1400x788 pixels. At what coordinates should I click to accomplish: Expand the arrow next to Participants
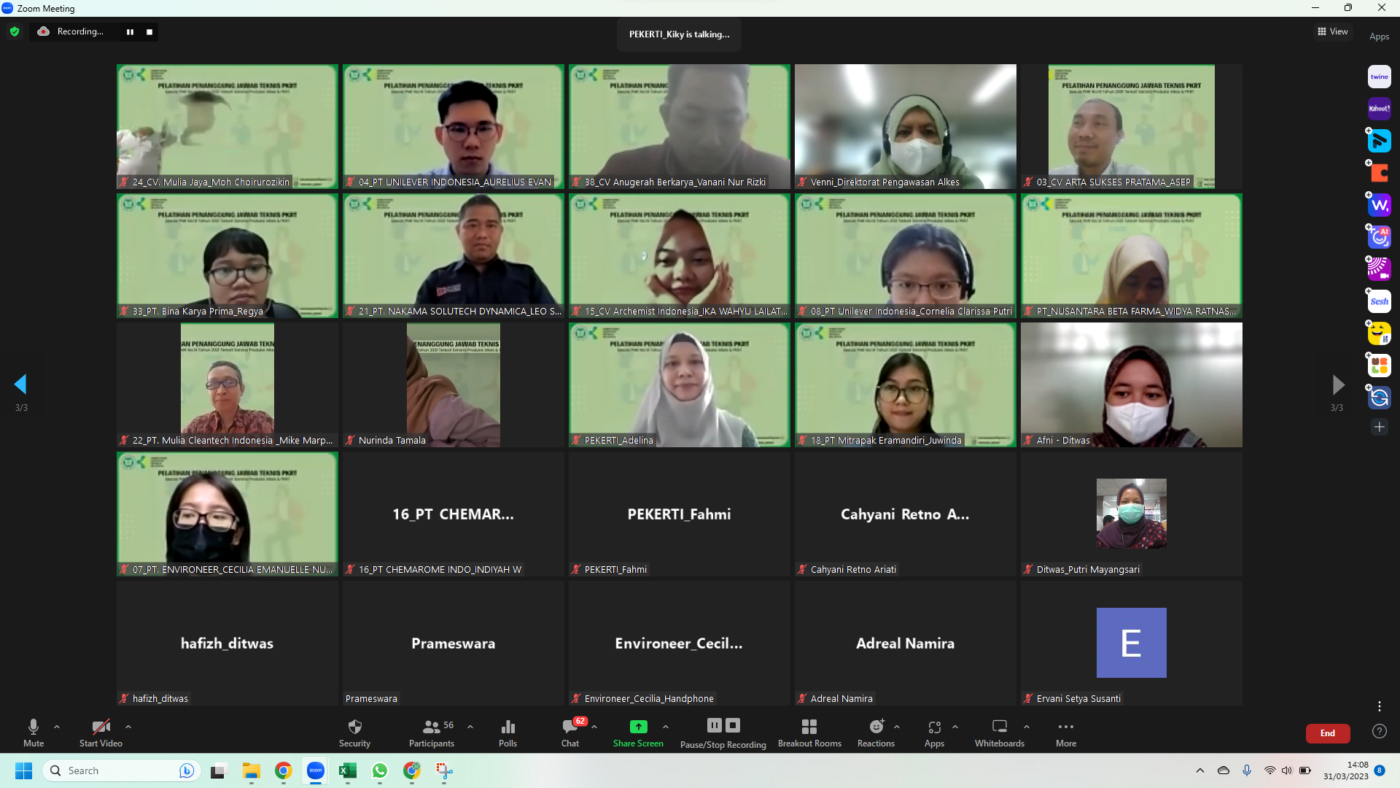(x=470, y=727)
